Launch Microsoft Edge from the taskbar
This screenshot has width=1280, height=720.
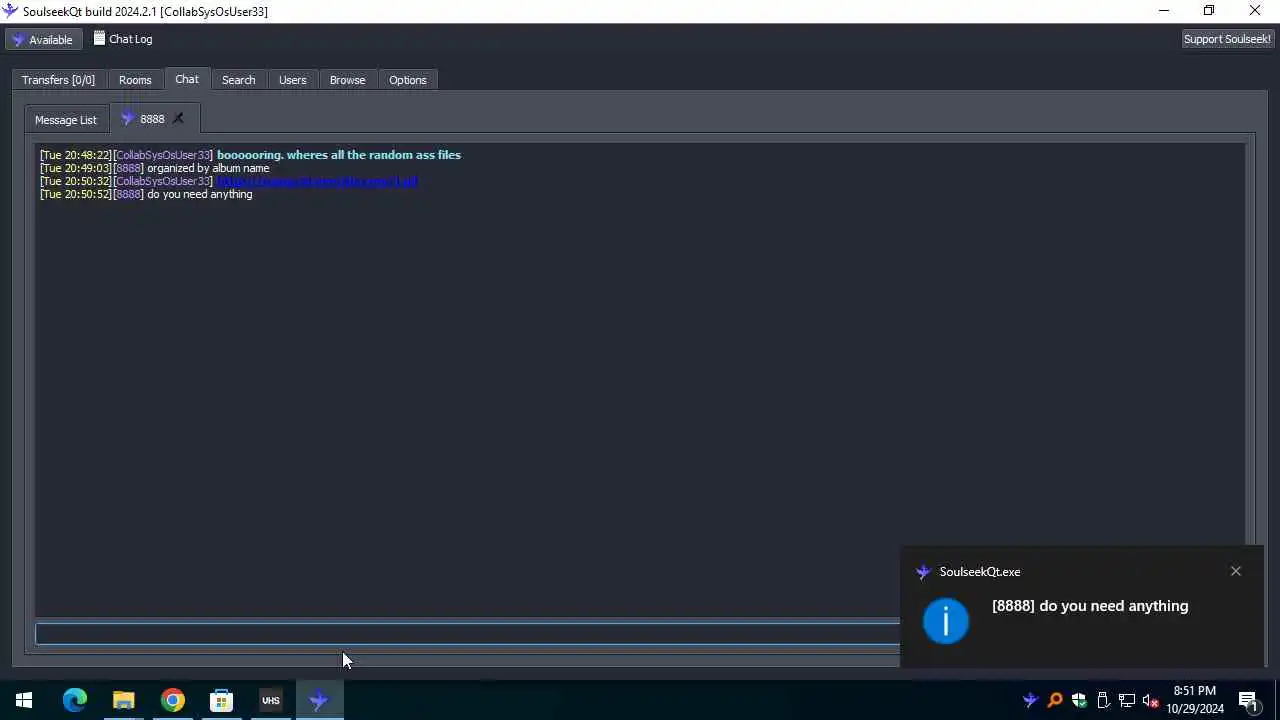75,700
